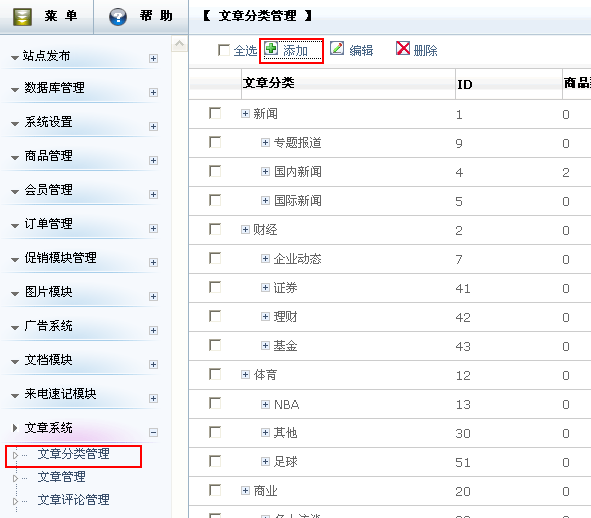Check the box for NBA row
The width and height of the screenshot is (591, 518).
pyautogui.click(x=215, y=403)
